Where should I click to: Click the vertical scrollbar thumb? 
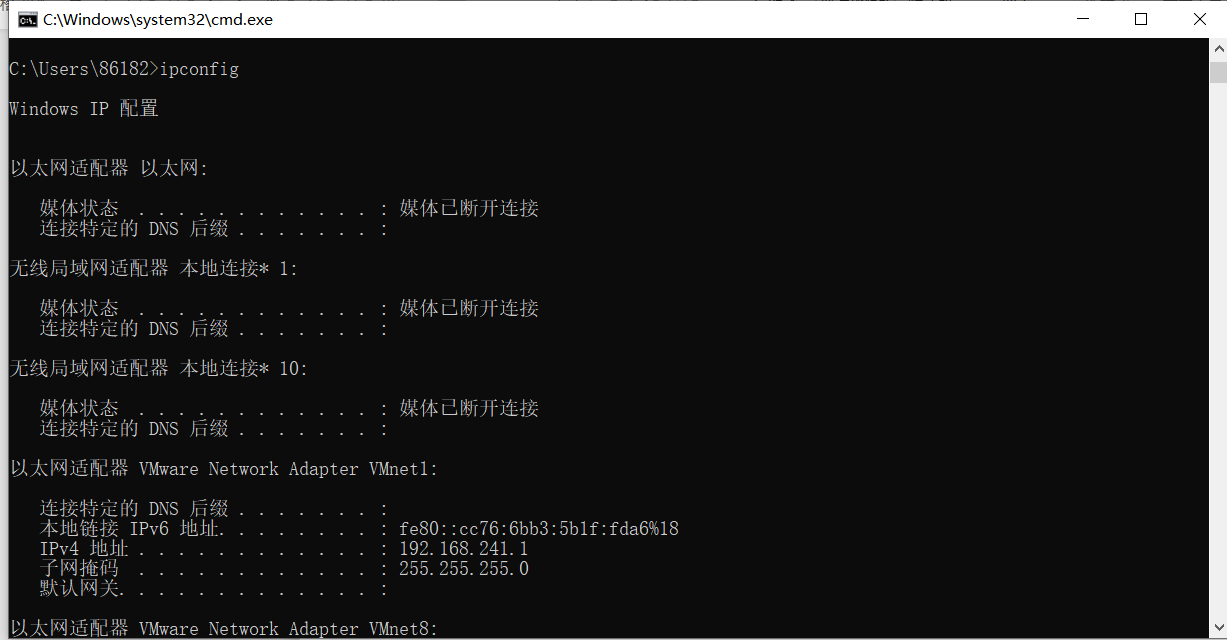tap(1218, 72)
